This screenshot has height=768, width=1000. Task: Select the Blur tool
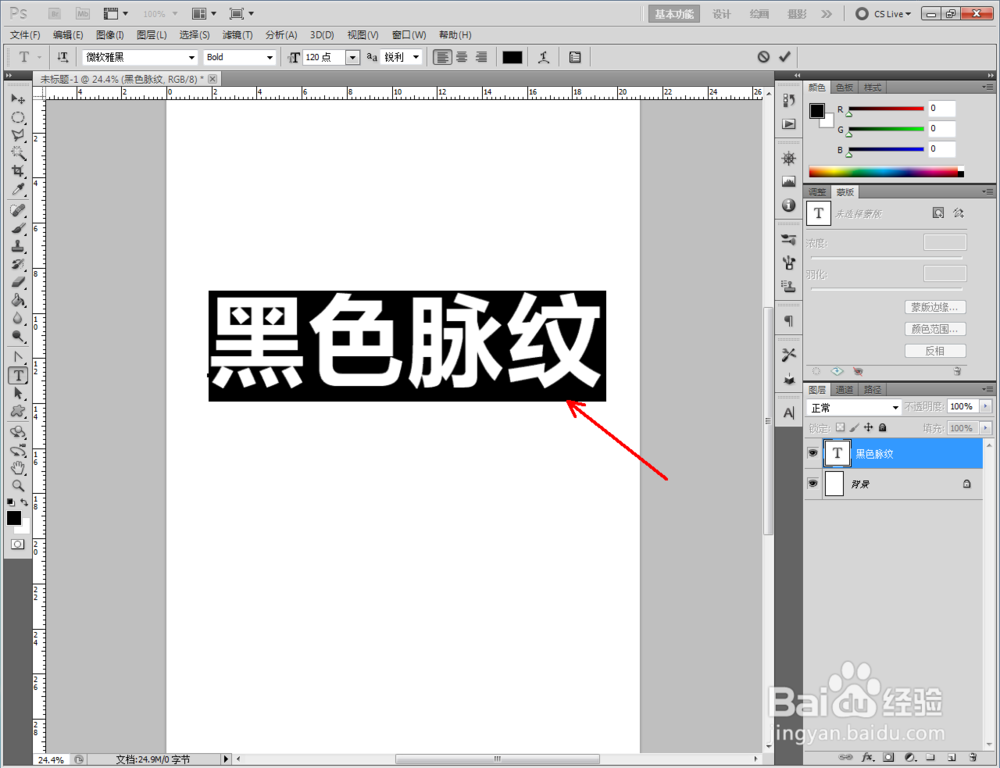(x=18, y=318)
